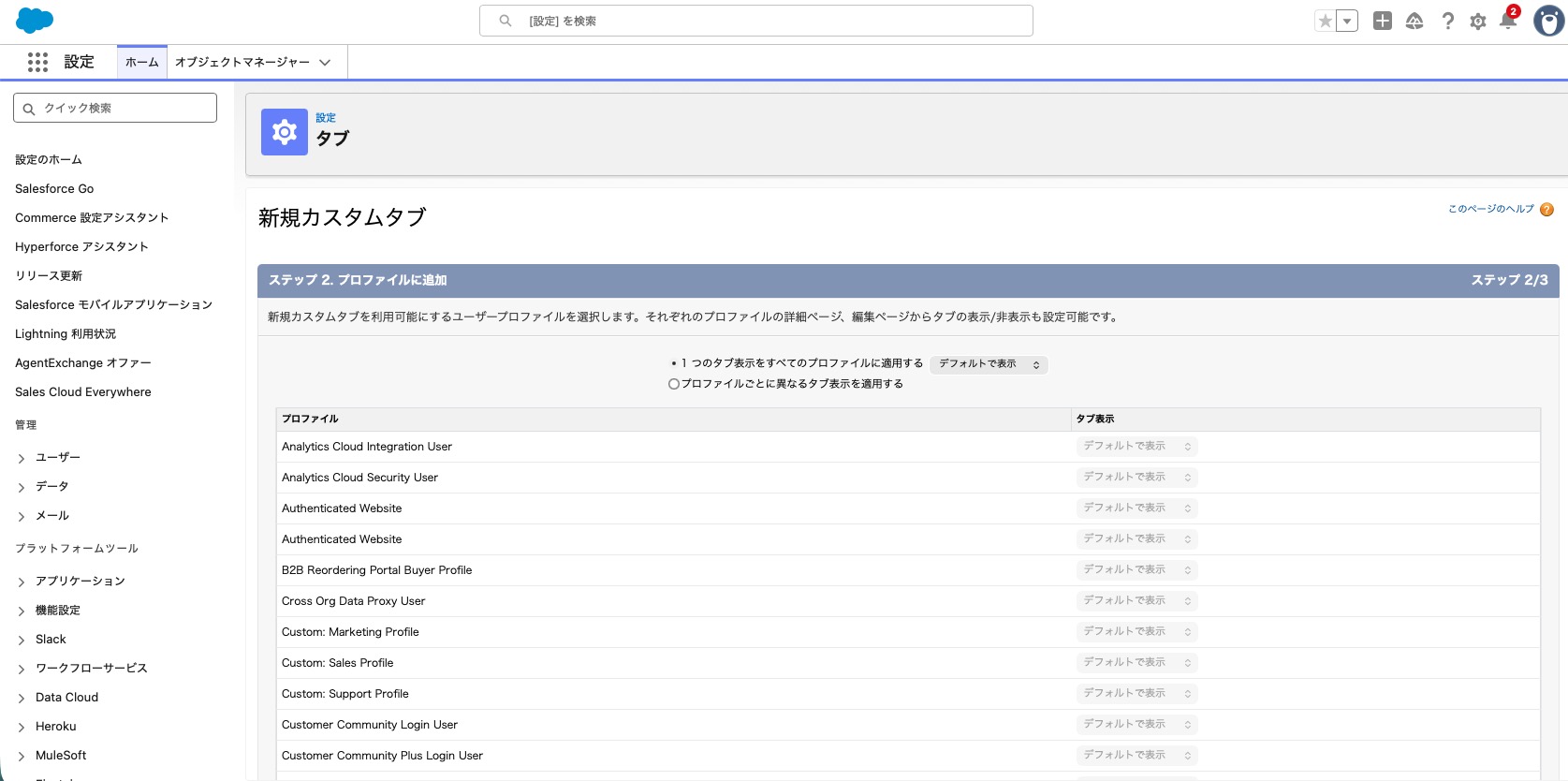Expand the データ tree node

coord(22,488)
